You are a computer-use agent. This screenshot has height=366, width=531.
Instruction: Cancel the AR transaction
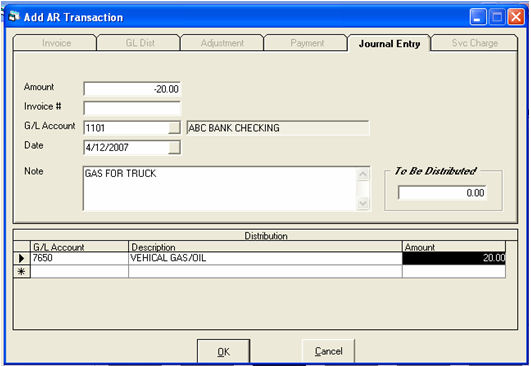[328, 351]
